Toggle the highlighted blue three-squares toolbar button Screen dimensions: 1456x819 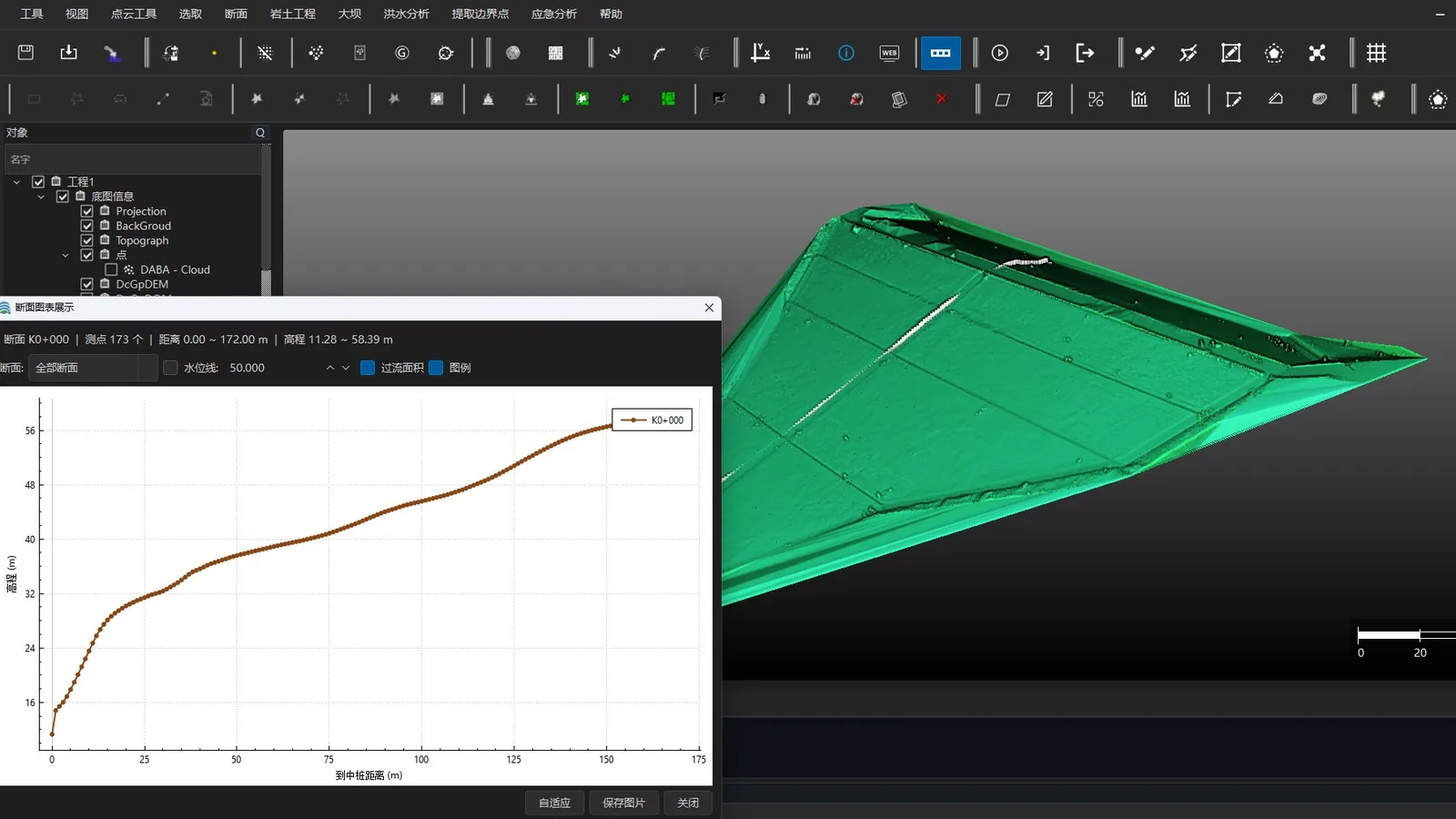click(941, 53)
